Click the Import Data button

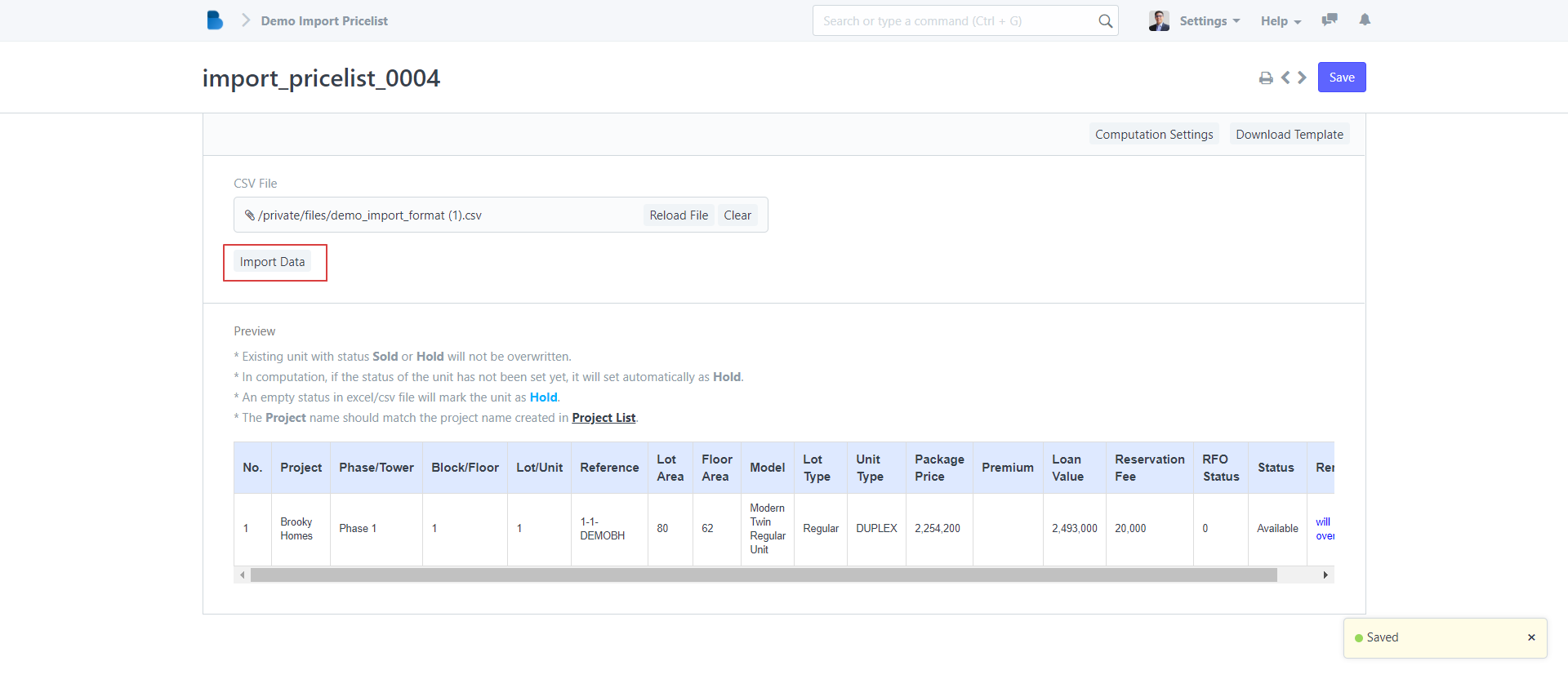click(x=272, y=262)
